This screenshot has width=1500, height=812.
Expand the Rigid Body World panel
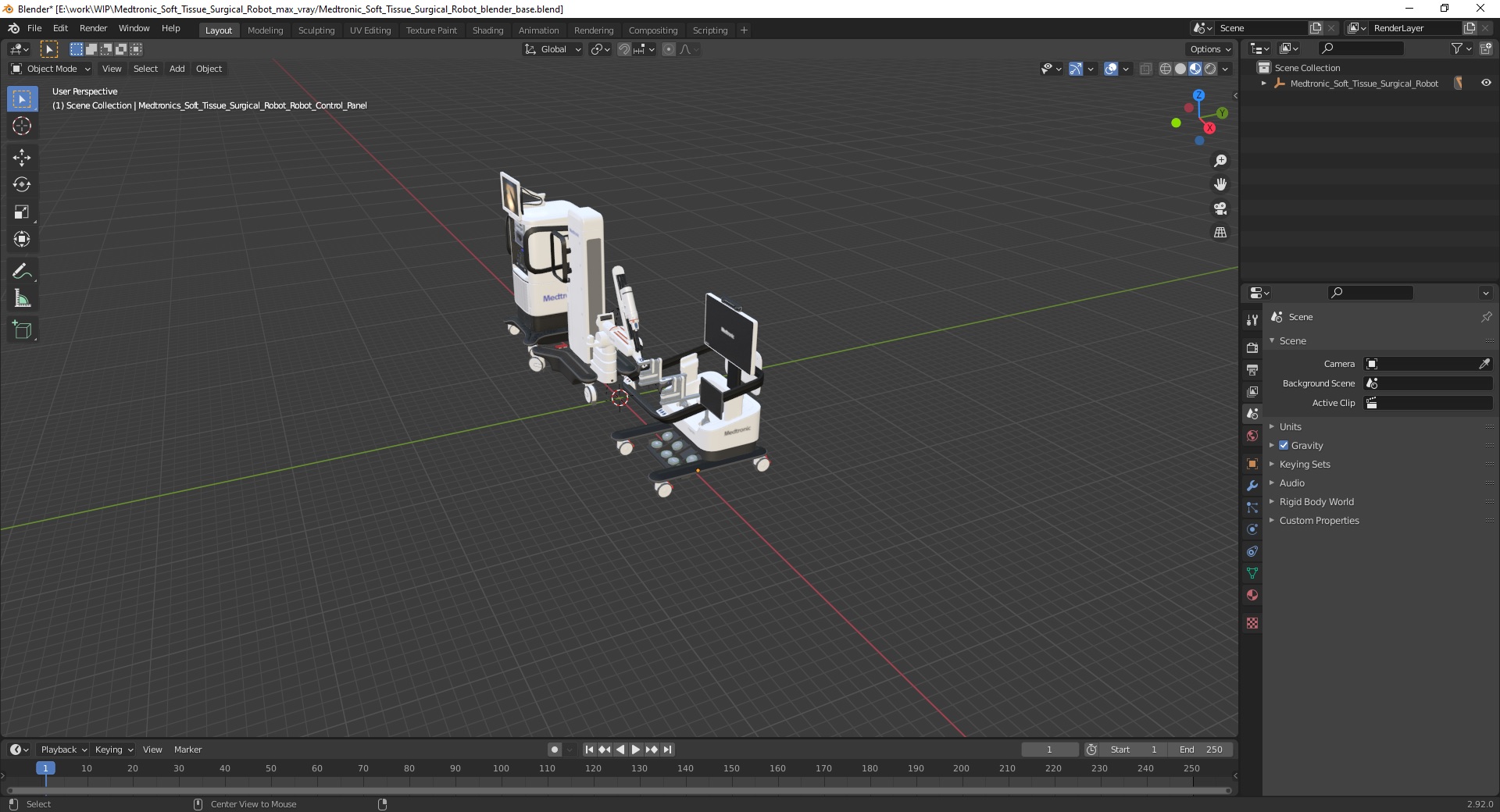coord(1316,501)
